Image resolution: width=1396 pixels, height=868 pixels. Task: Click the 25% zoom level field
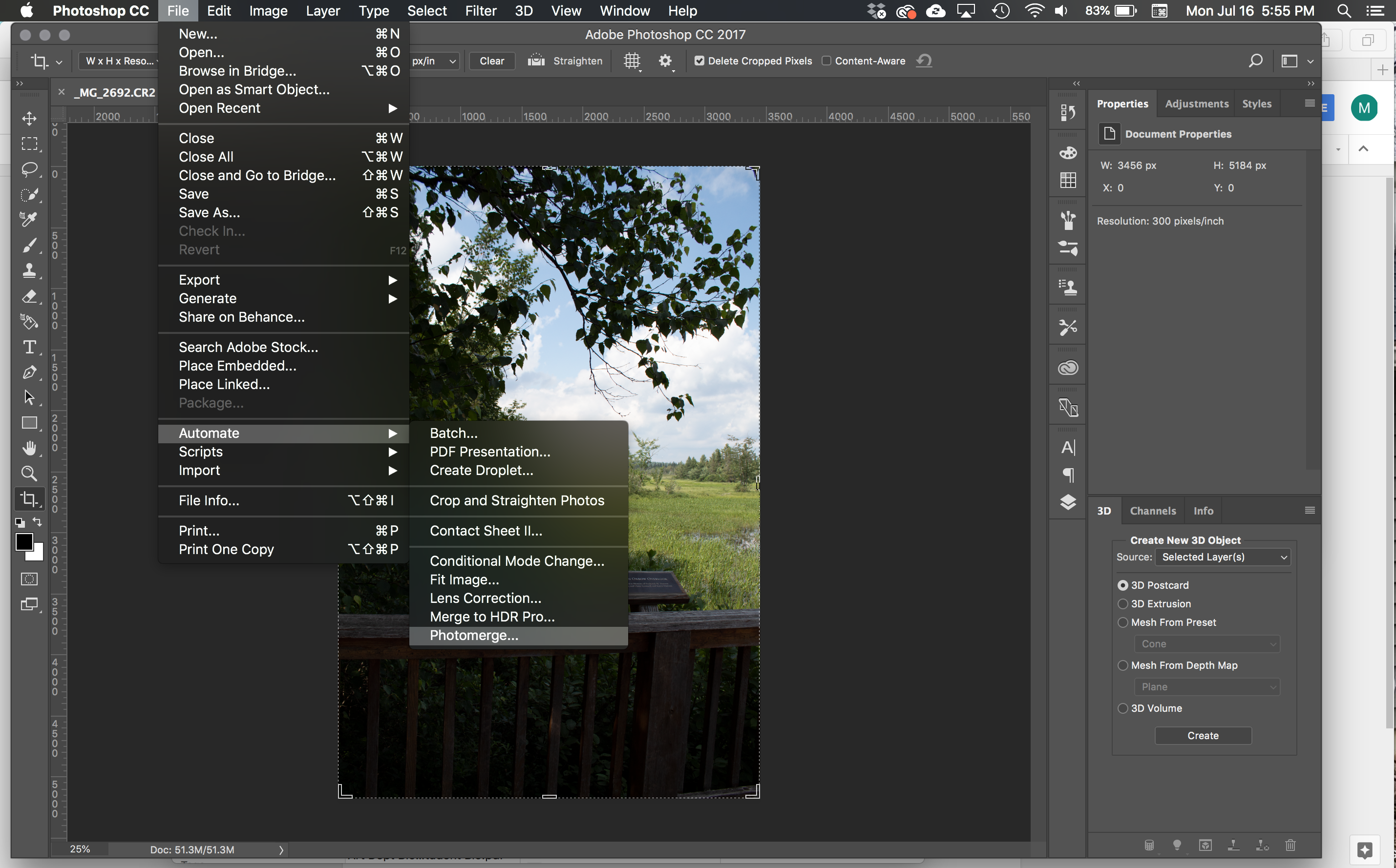(x=80, y=849)
